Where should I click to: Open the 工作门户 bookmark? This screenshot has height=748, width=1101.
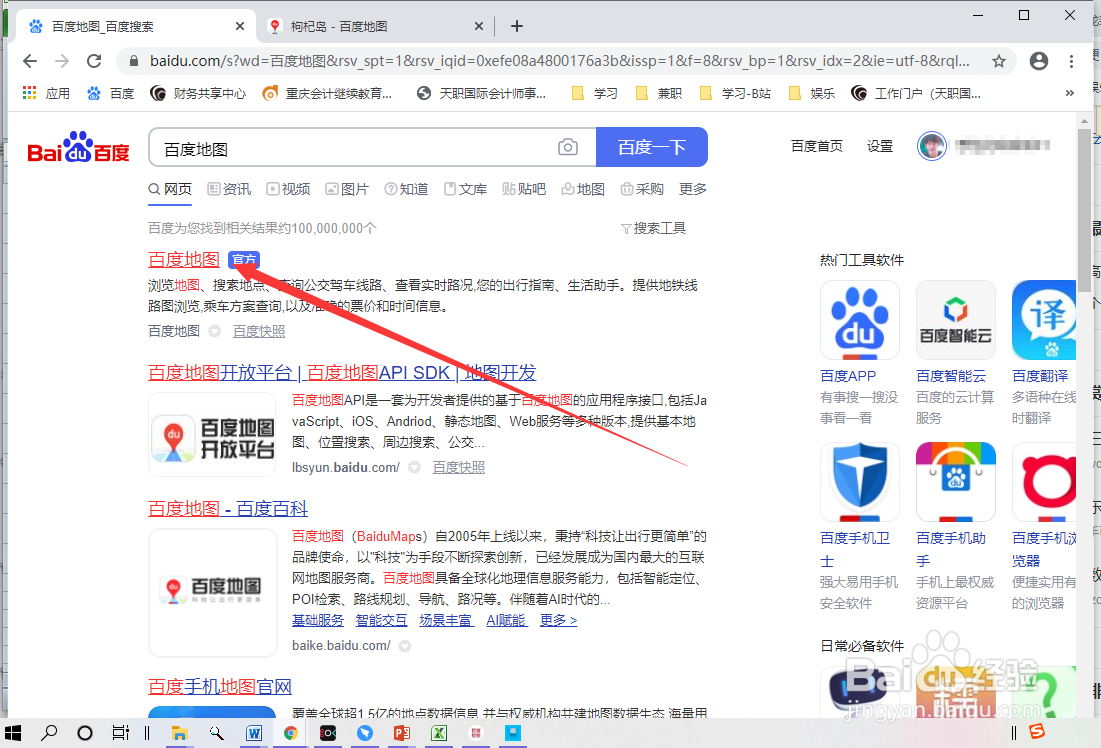[x=916, y=93]
